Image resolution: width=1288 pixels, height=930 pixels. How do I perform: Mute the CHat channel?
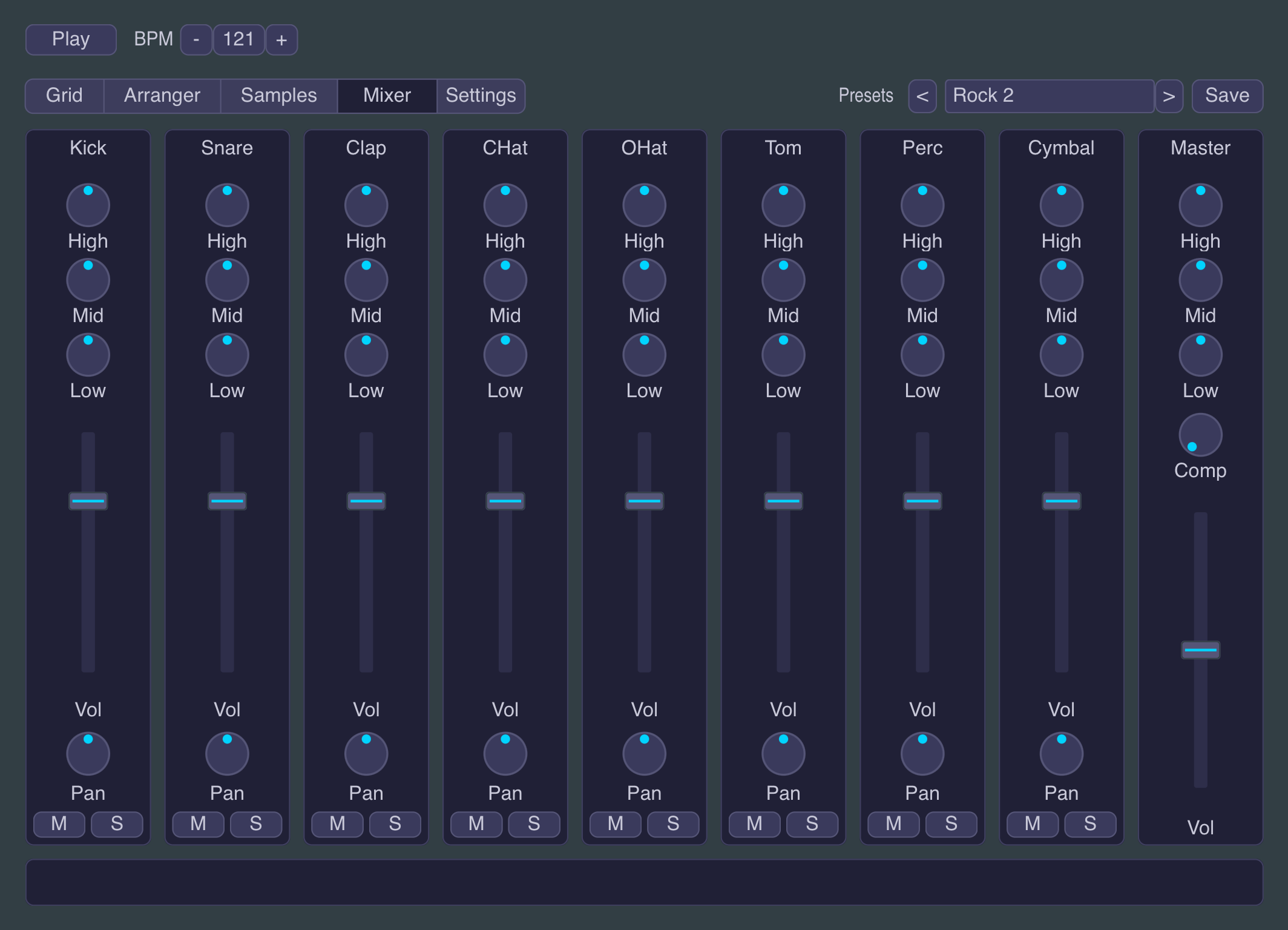click(x=476, y=824)
